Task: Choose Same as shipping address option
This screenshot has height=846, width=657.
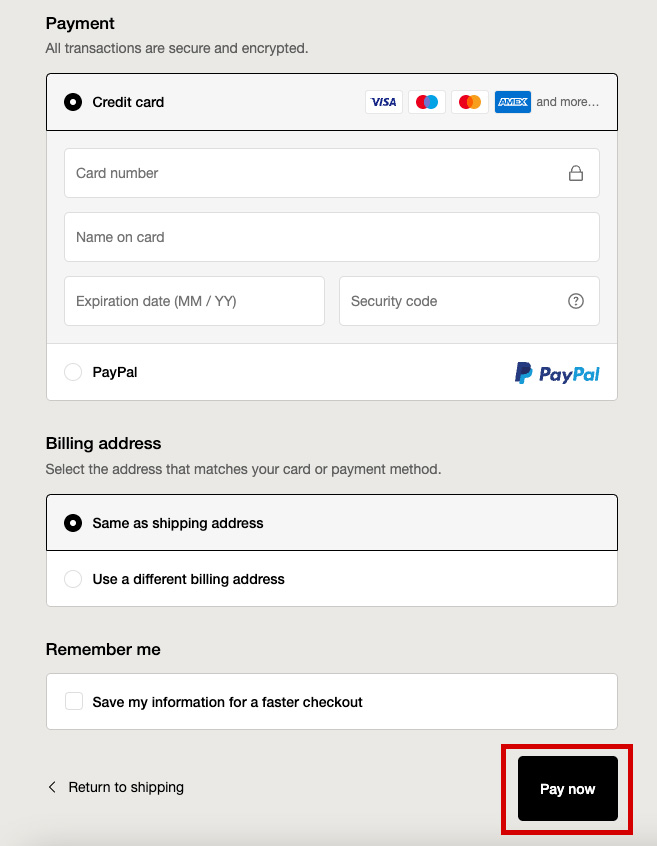Action: 73,523
